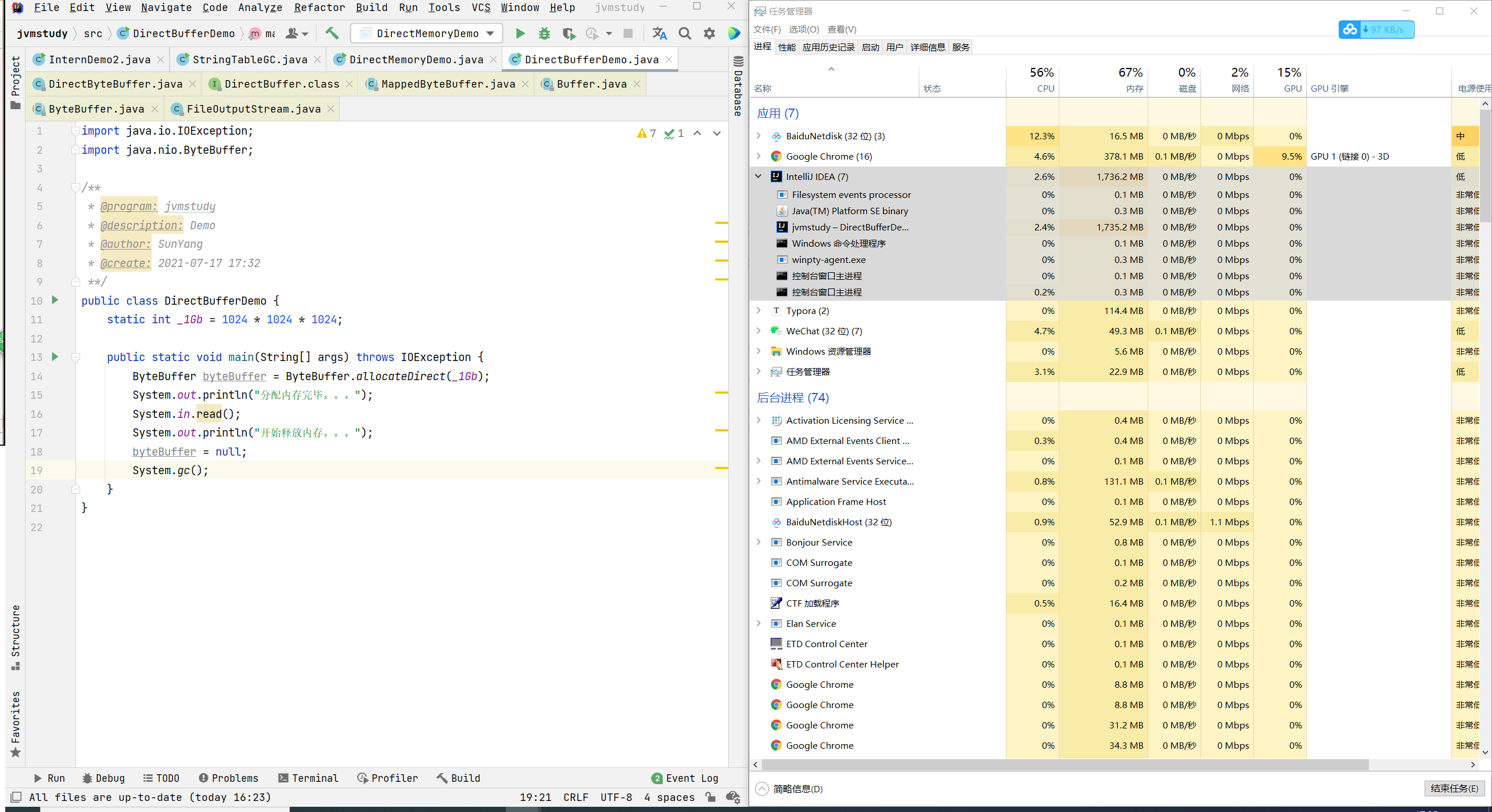Click the stop process square icon
The width and height of the screenshot is (1492, 812).
coord(628,34)
